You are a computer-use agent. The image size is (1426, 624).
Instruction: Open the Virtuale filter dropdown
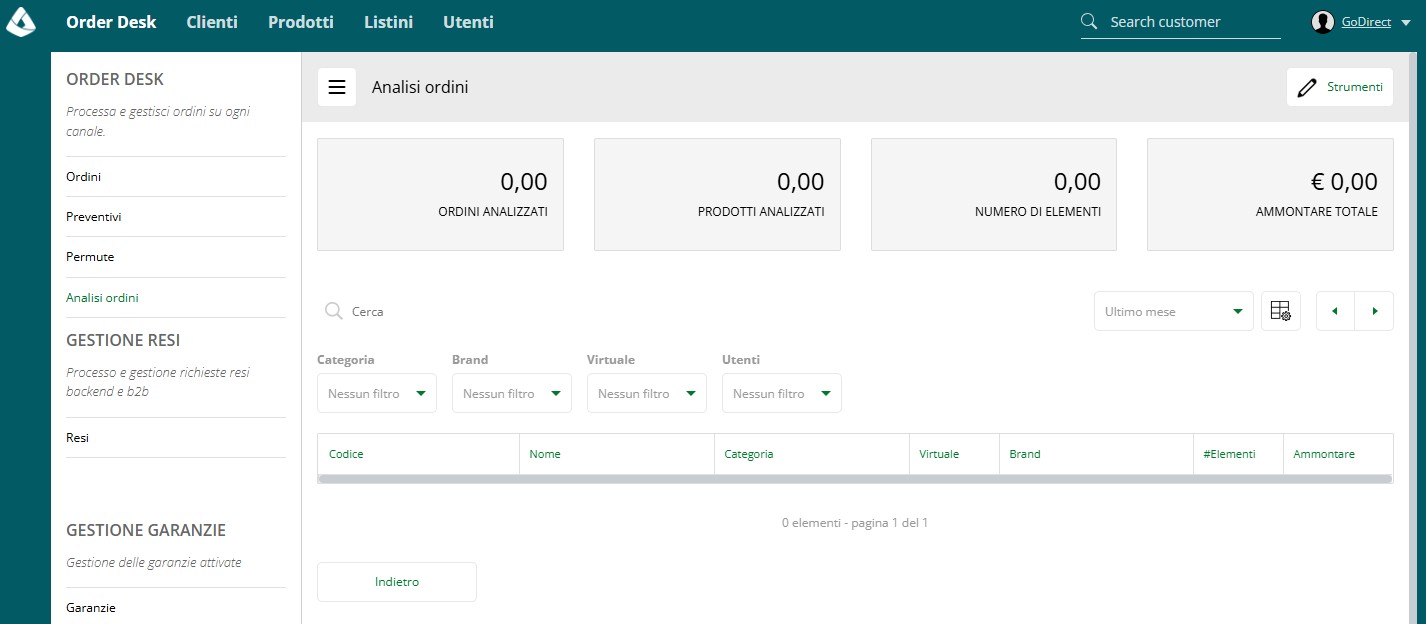tap(647, 393)
